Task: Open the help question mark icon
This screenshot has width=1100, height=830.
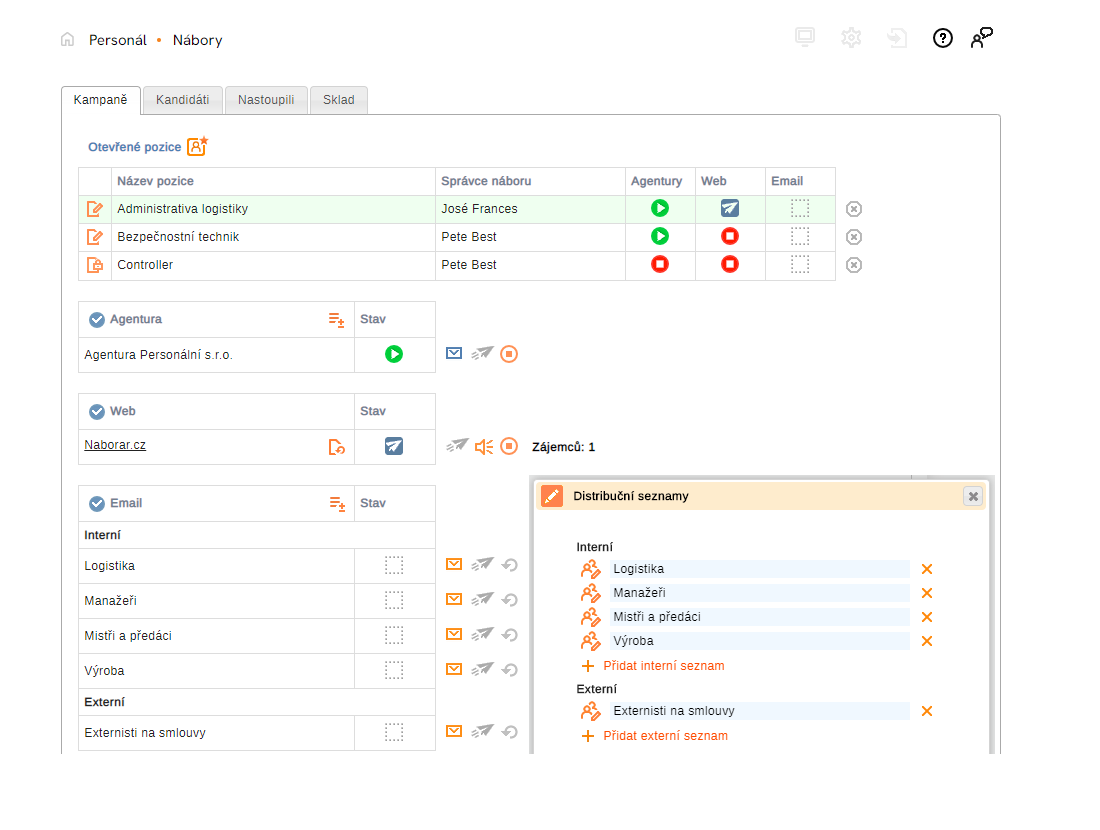Action: pyautogui.click(x=942, y=39)
